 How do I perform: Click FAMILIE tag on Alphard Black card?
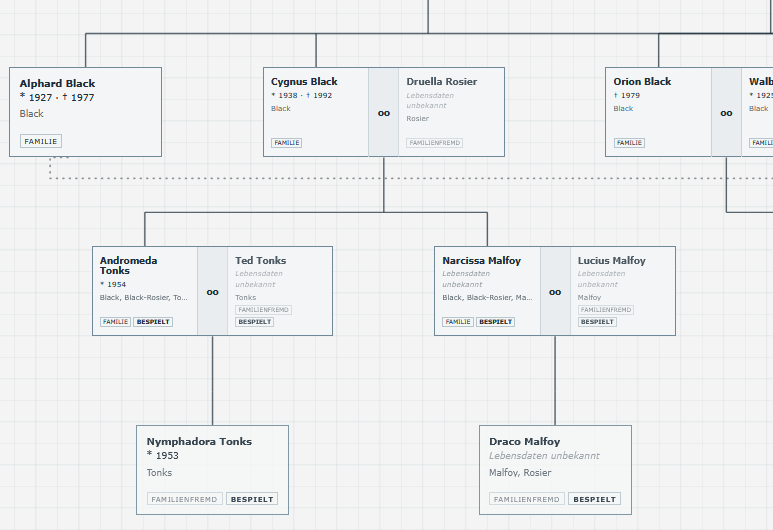point(41,141)
